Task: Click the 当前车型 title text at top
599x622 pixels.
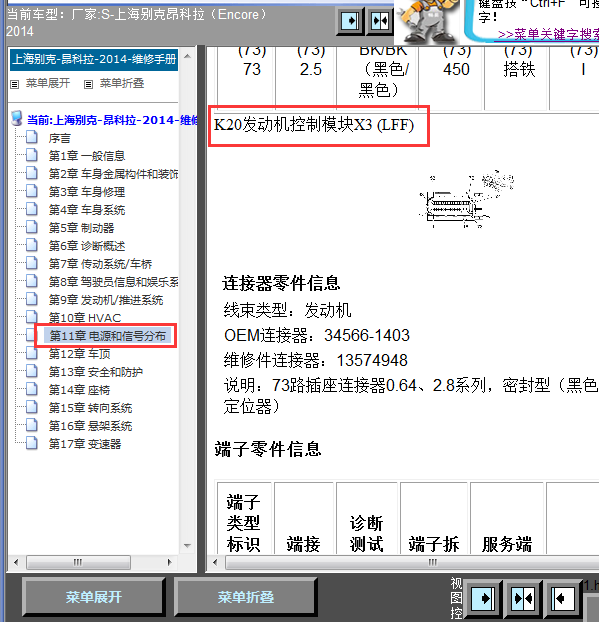Action: tap(137, 23)
